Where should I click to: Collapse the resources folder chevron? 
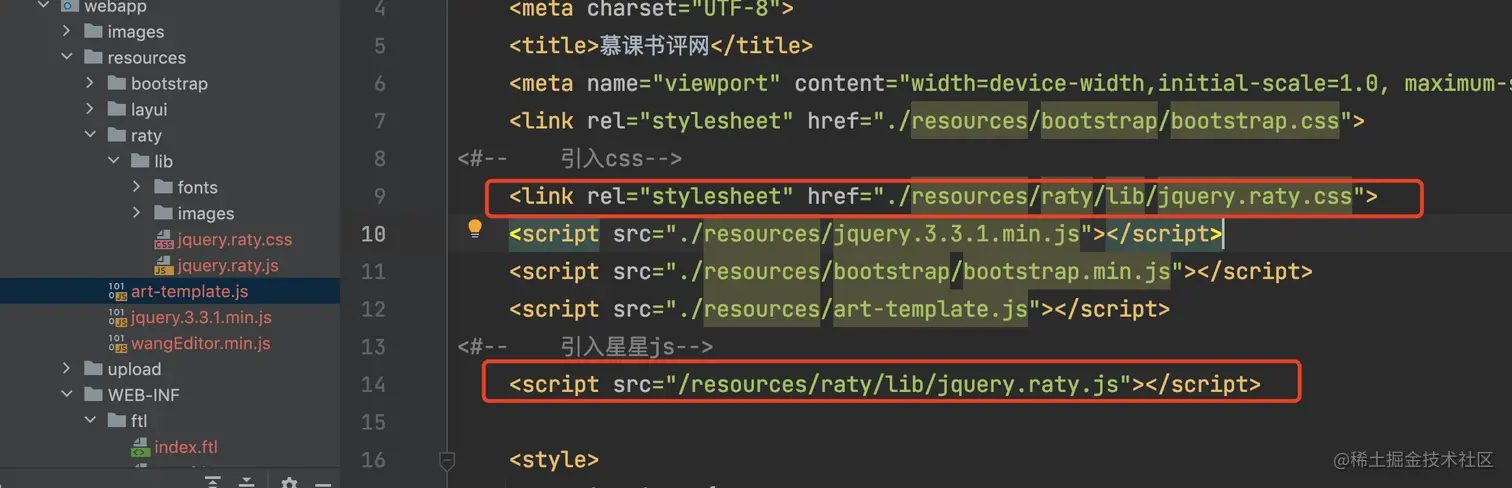point(66,58)
